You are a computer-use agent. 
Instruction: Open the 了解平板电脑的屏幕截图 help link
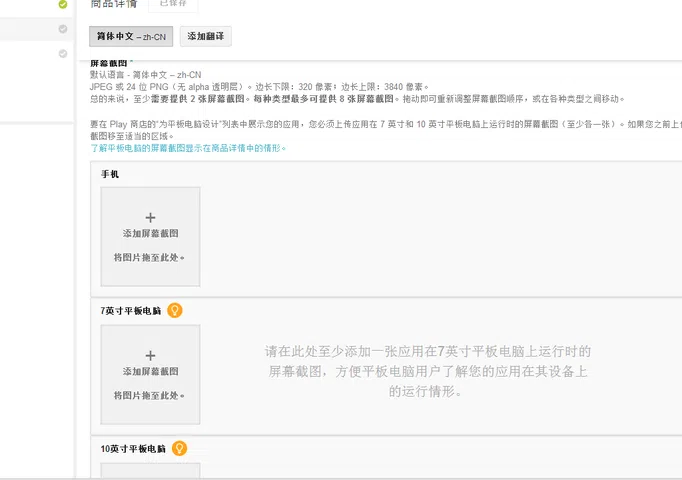pos(189,148)
